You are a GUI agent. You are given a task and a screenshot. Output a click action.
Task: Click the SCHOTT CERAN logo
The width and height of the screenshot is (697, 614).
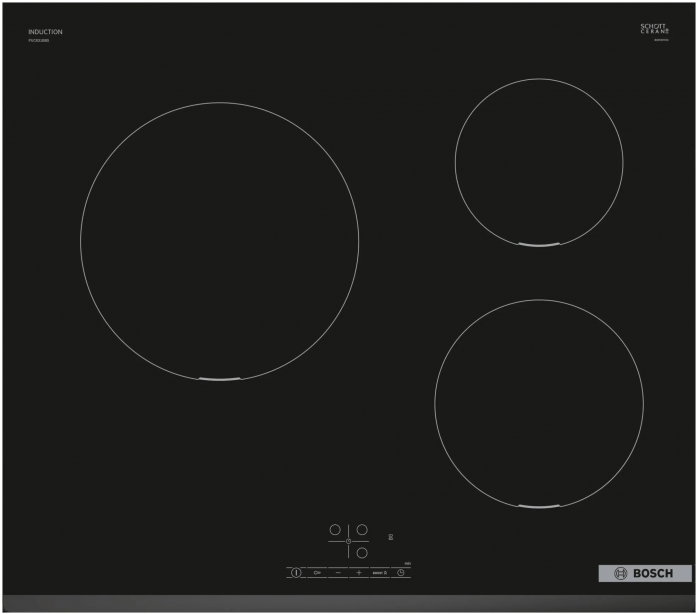(654, 29)
